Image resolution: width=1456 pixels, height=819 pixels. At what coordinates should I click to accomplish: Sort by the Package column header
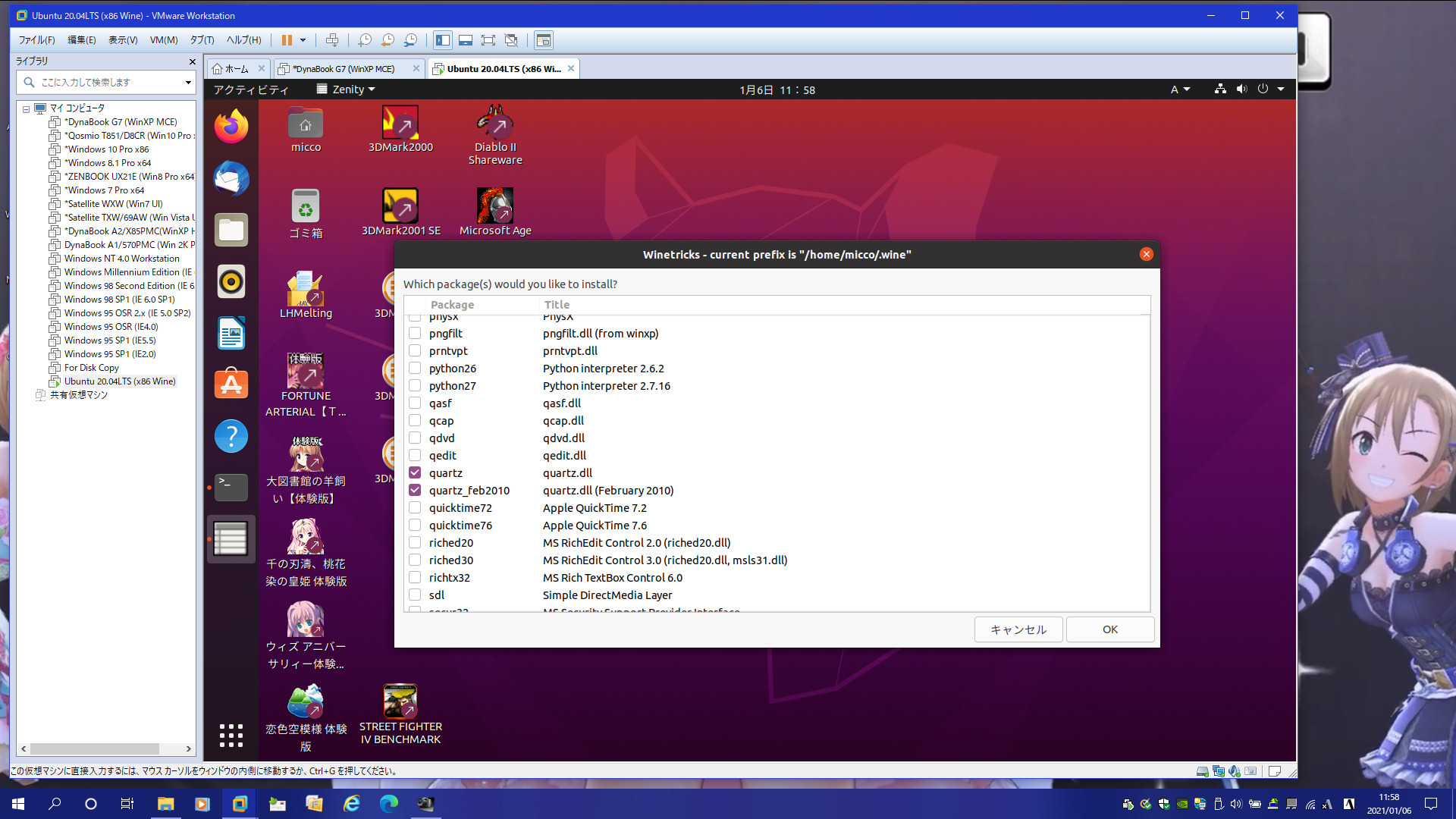[x=452, y=305]
